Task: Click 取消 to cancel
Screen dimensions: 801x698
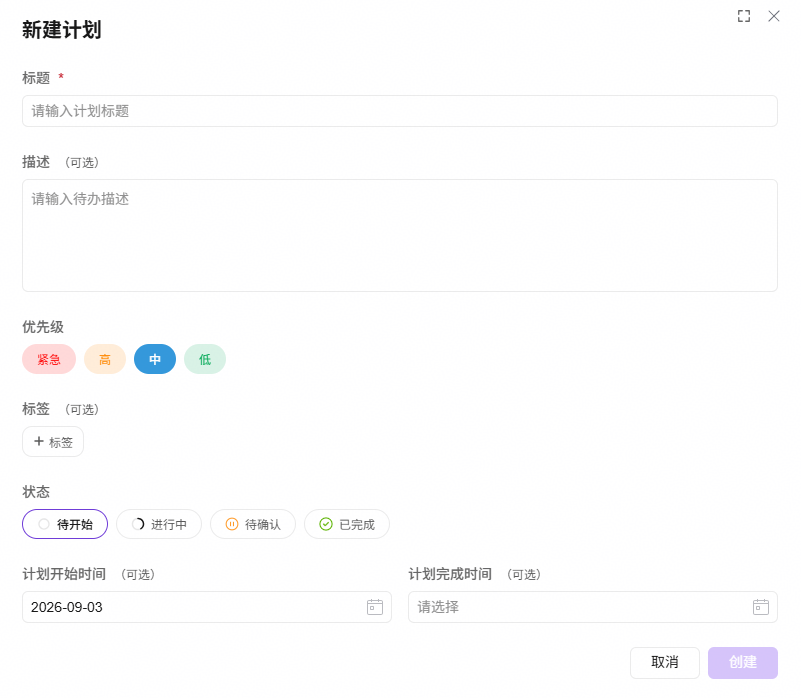Action: (665, 663)
